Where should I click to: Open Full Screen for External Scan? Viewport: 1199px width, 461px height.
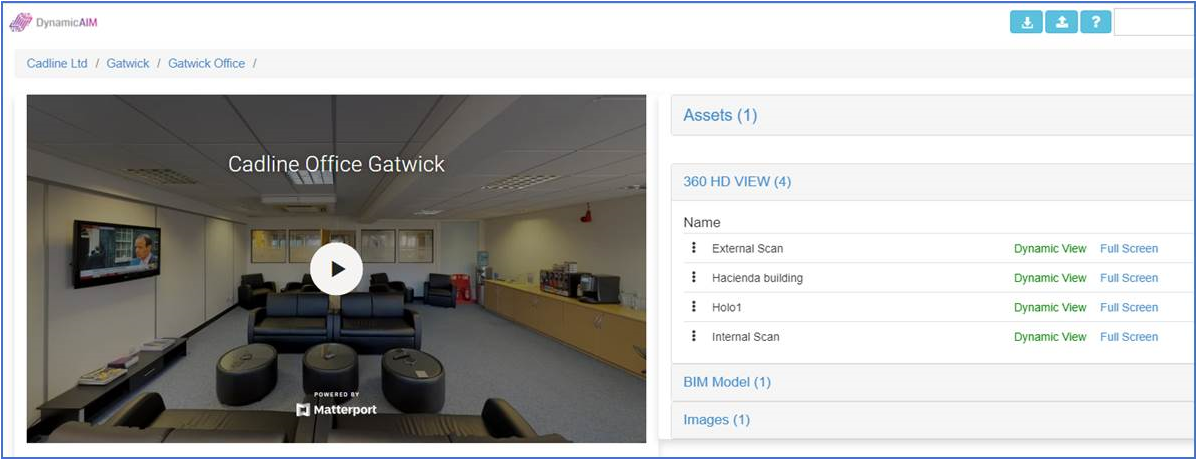pos(1129,248)
